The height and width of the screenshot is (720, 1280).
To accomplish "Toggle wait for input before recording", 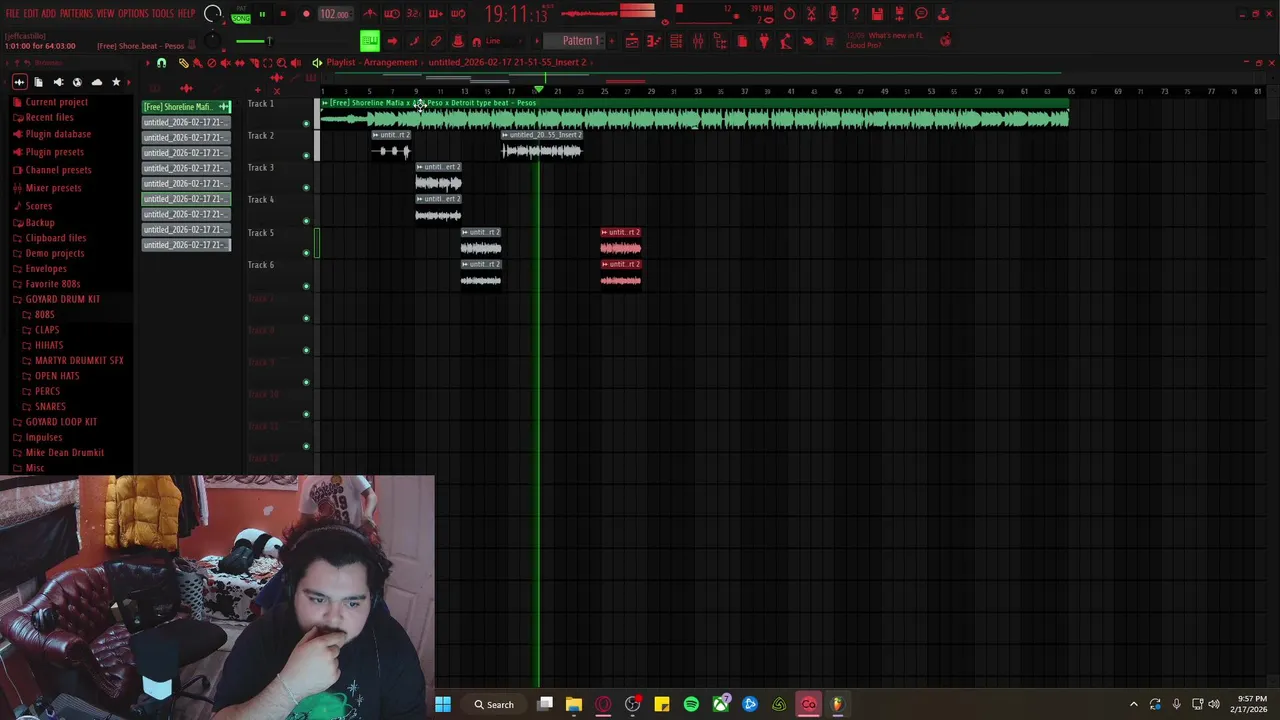I will [x=392, y=14].
